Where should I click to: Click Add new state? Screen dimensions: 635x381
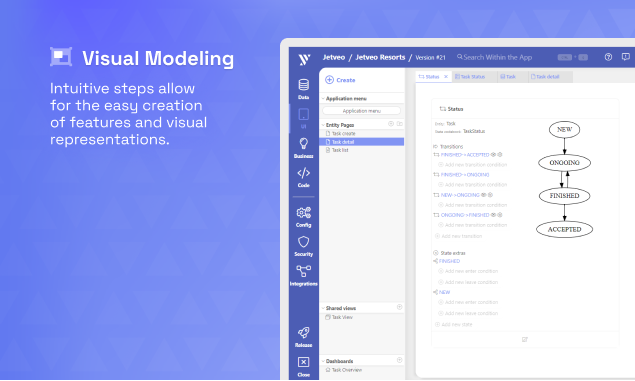click(x=454, y=325)
